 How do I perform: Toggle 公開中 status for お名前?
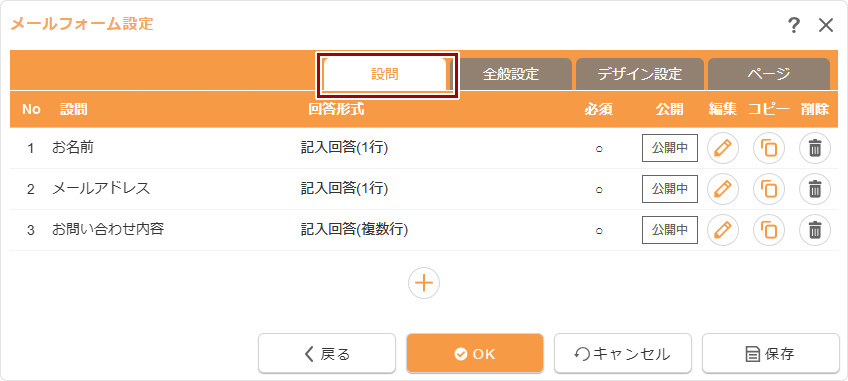(x=670, y=148)
